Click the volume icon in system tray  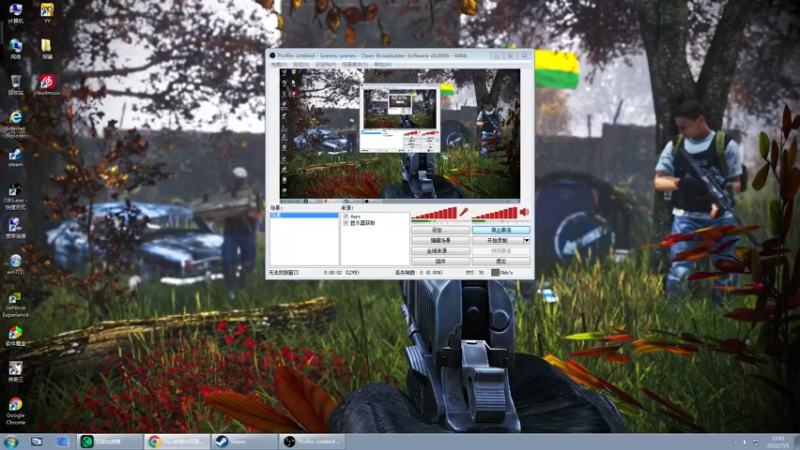coord(744,442)
